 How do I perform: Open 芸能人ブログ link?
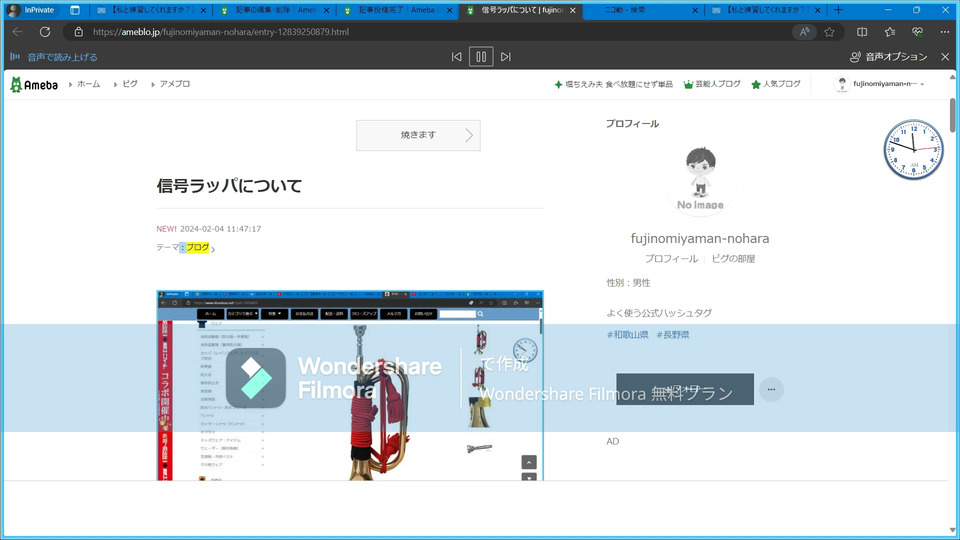pyautogui.click(x=712, y=84)
